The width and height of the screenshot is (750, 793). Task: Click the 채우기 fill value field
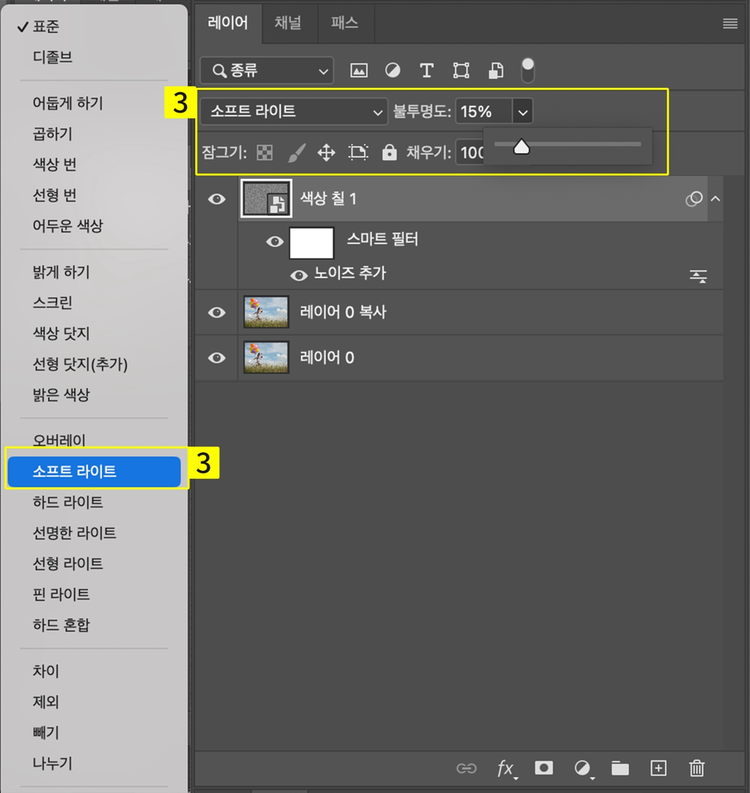[470, 152]
